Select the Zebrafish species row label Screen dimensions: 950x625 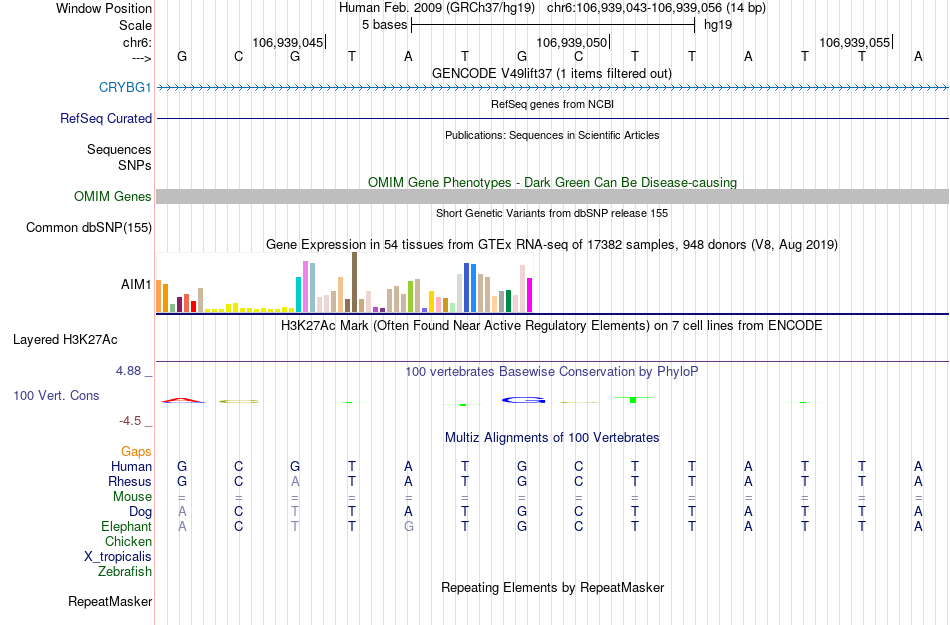coord(124,571)
